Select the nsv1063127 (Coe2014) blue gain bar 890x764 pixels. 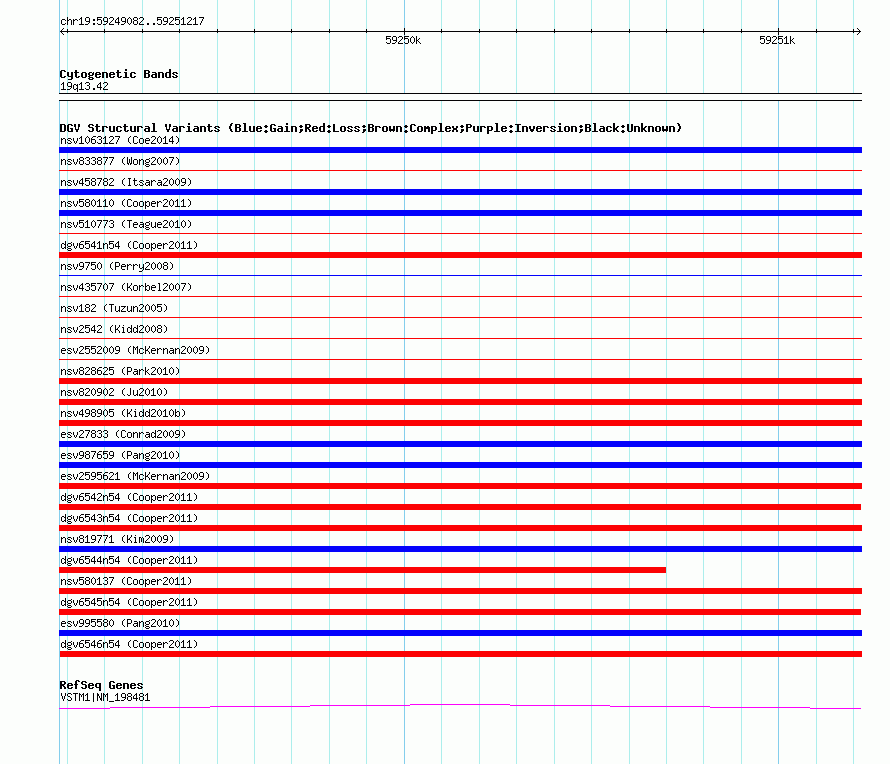pyautogui.click(x=460, y=150)
